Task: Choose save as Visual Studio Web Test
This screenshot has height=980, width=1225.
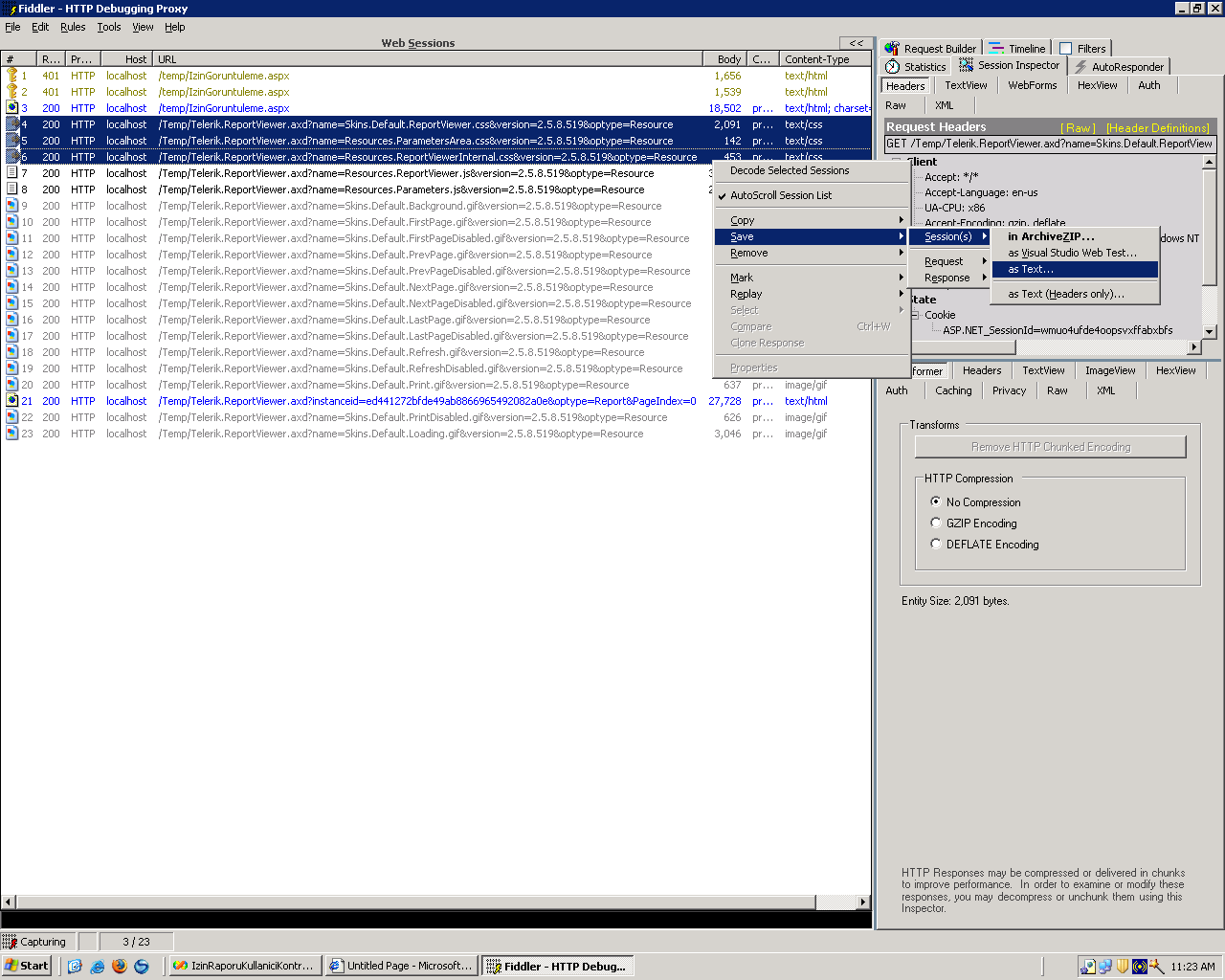Action: tap(1075, 253)
